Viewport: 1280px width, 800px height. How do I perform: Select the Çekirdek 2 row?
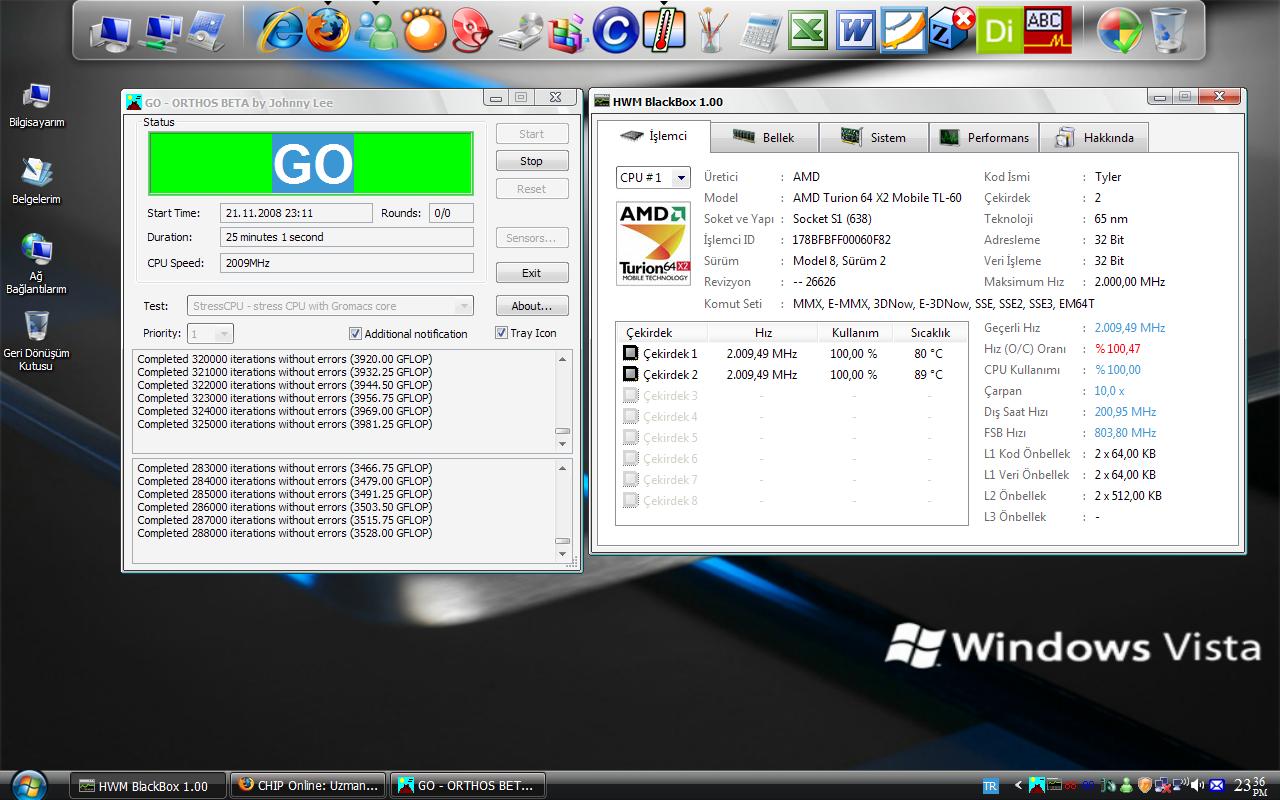tap(791, 374)
